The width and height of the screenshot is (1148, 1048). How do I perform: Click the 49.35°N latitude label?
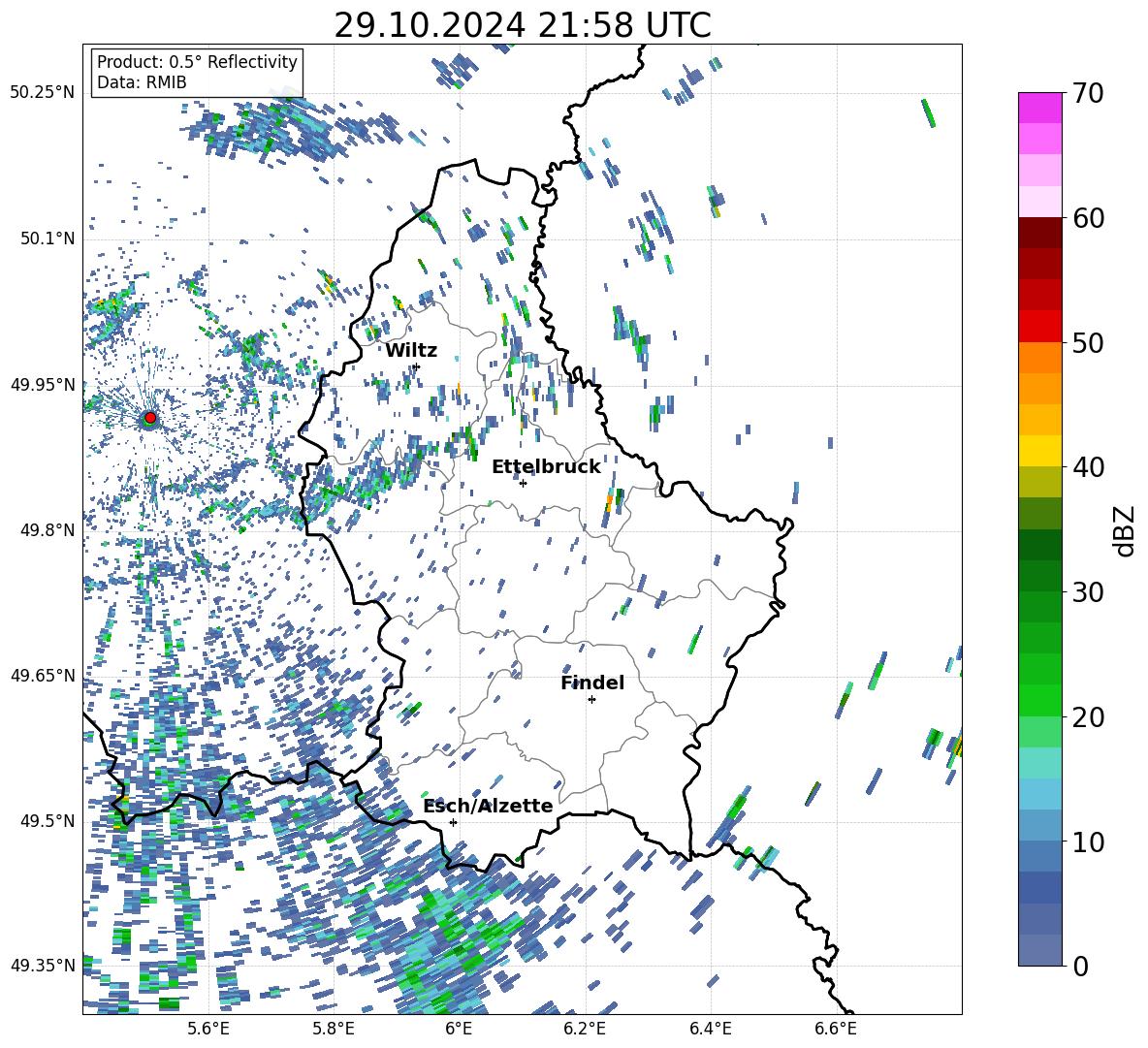coord(43,966)
